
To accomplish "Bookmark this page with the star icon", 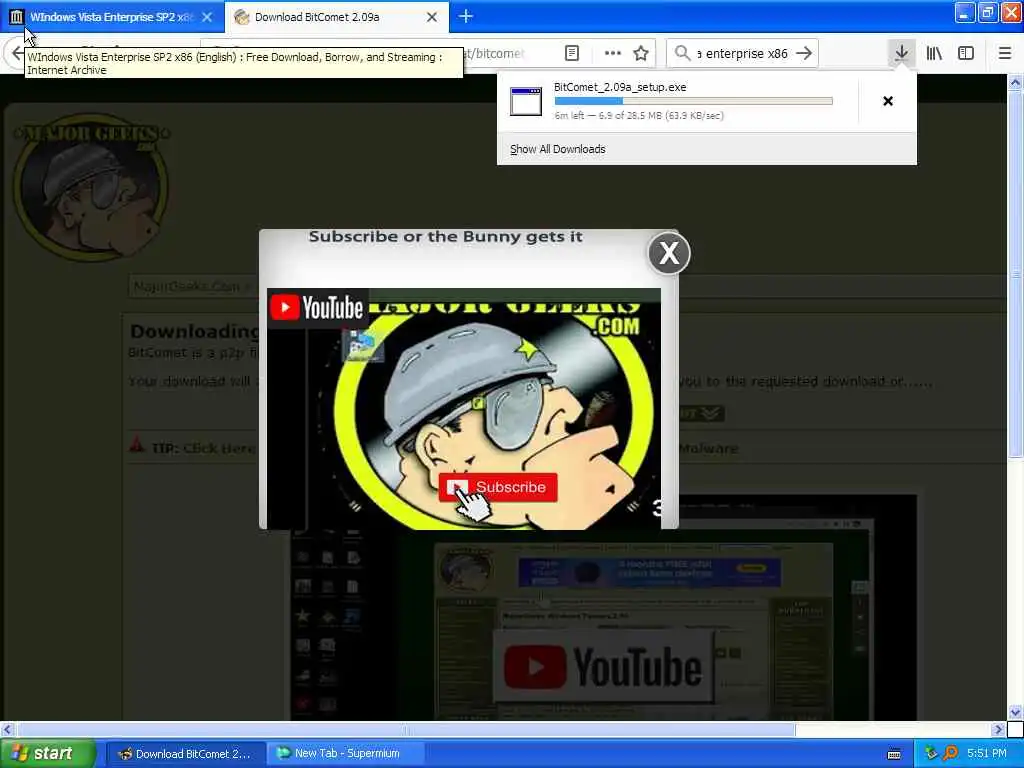I will click(641, 53).
